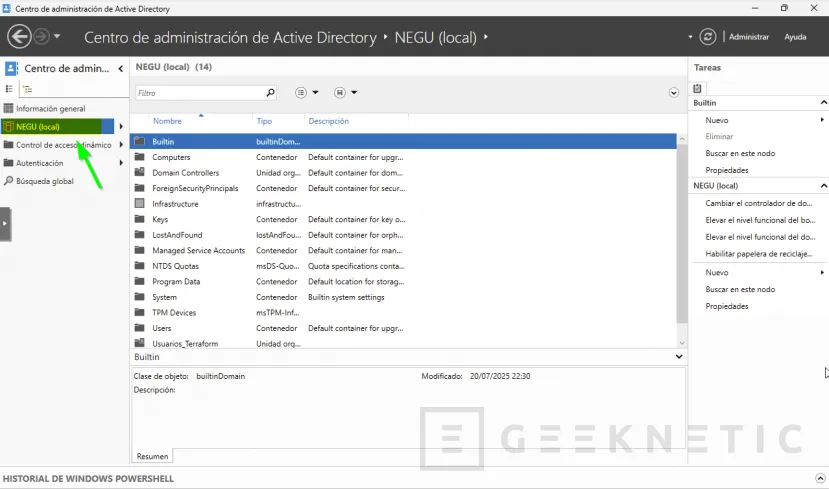Open Autenticación node

39,163
